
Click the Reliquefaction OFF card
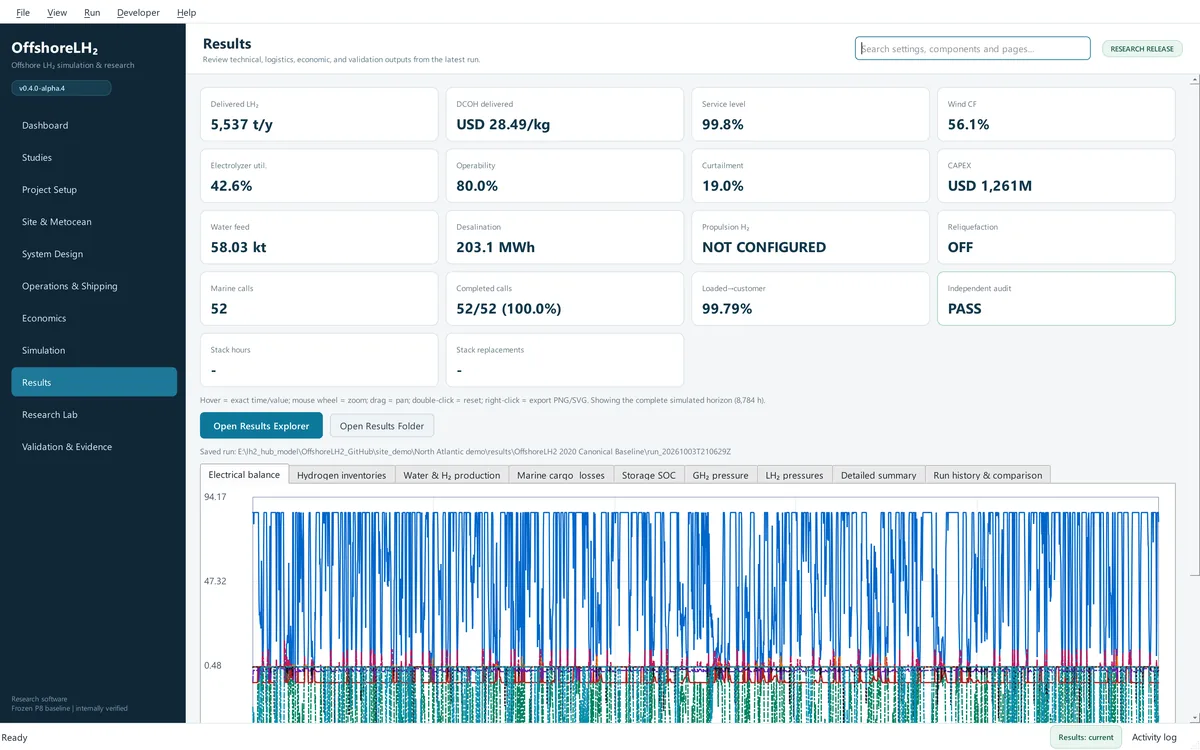tap(1056, 237)
